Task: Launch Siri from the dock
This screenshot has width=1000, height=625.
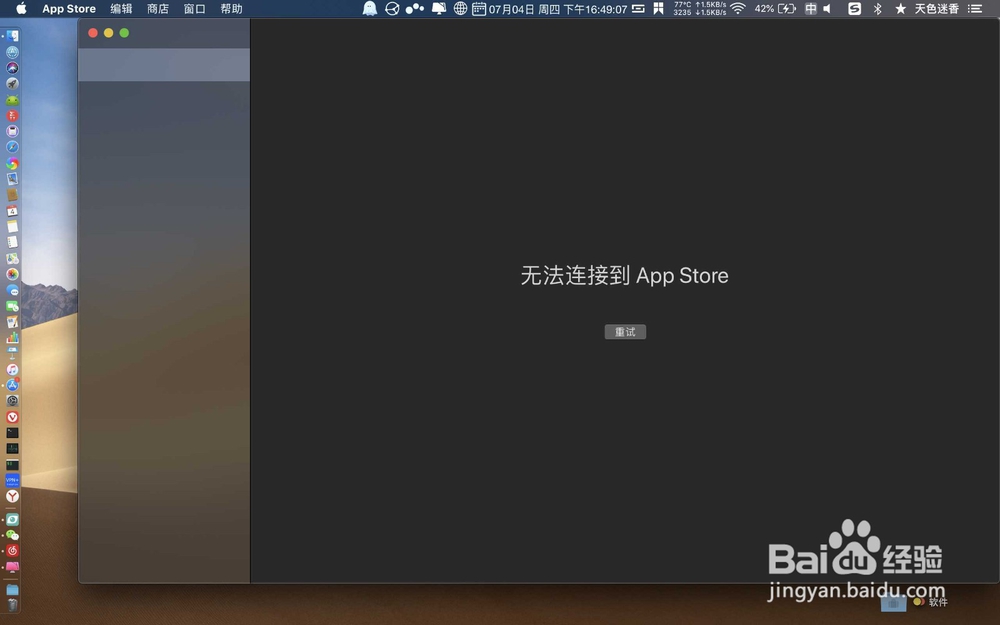Action: click(12, 68)
